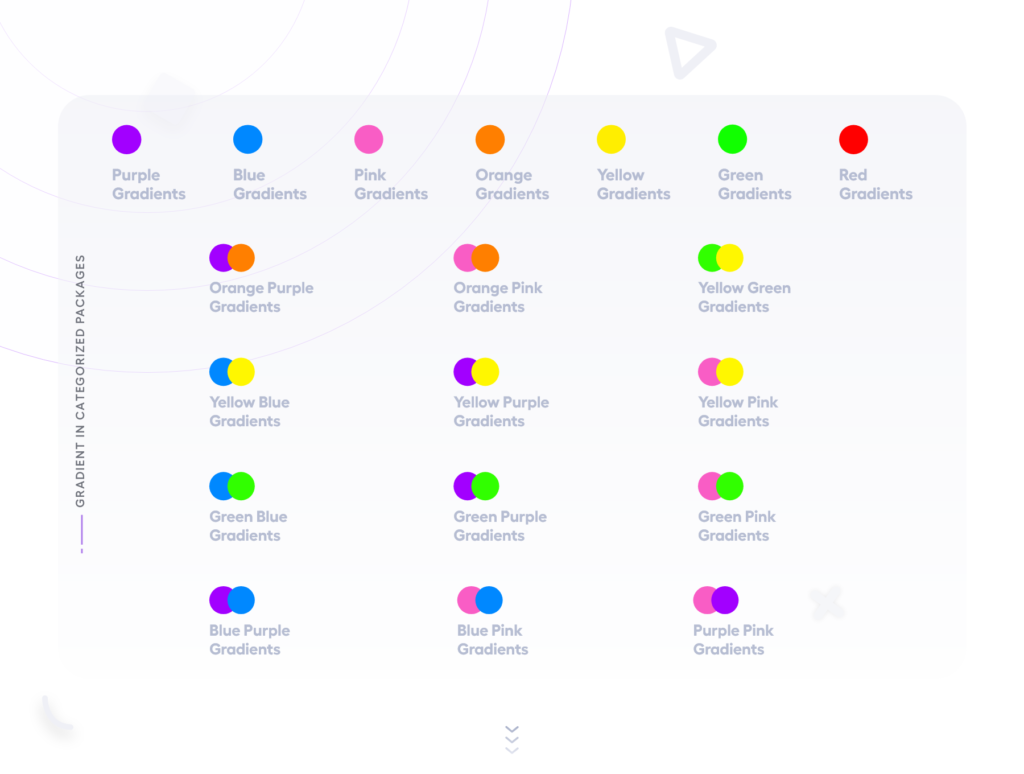Click the pink gradient circle swatch
The width and height of the screenshot is (1024, 774).
coord(369,139)
